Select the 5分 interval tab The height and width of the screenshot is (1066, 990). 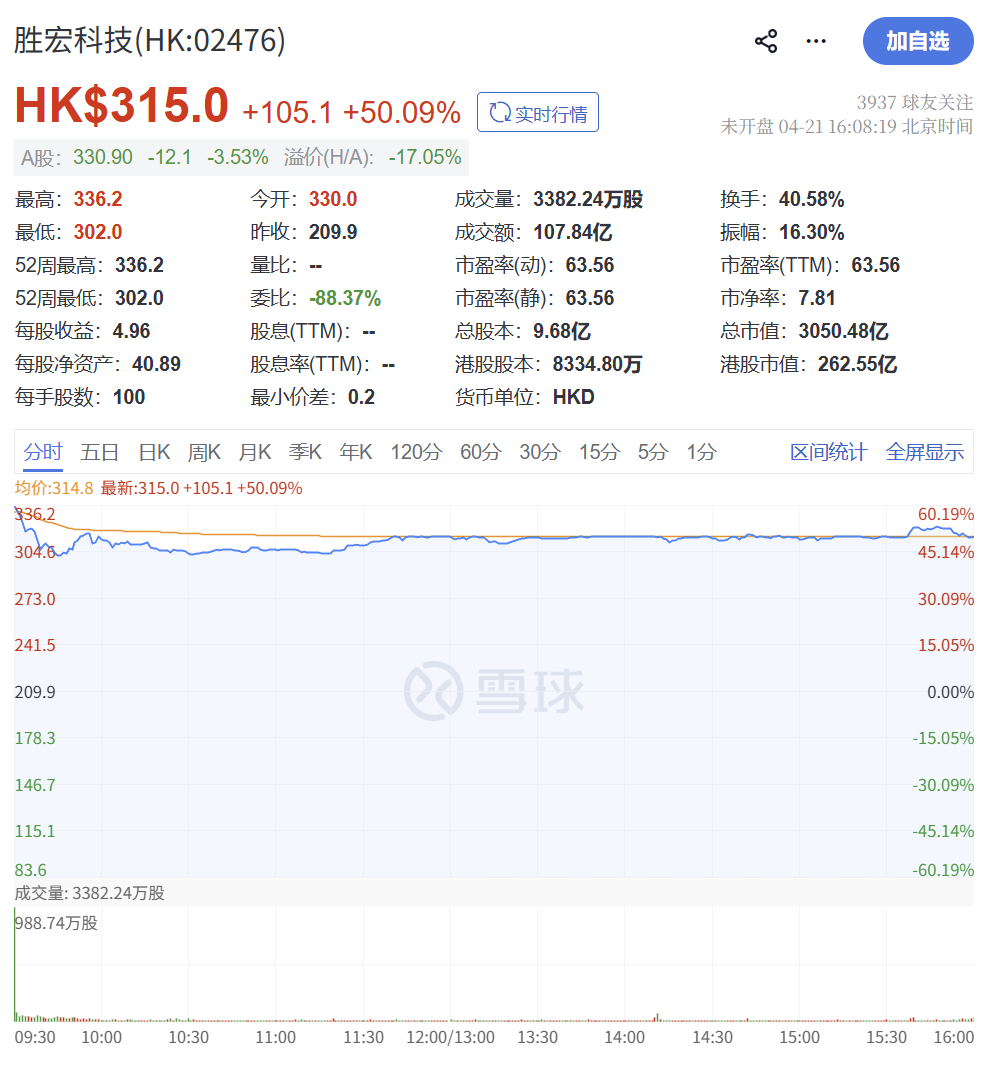pos(653,452)
